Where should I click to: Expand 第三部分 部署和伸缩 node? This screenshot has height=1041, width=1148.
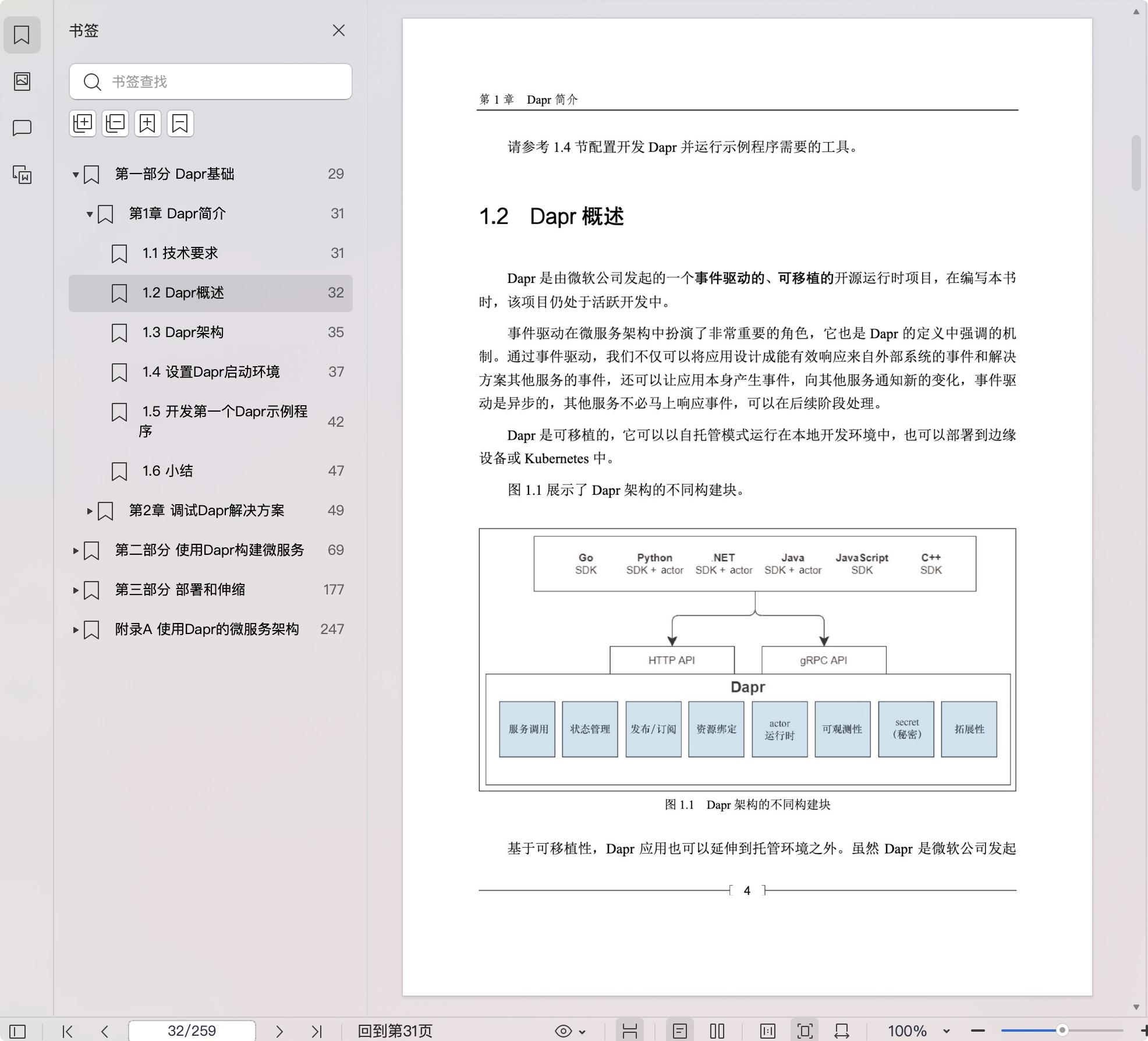pos(76,590)
